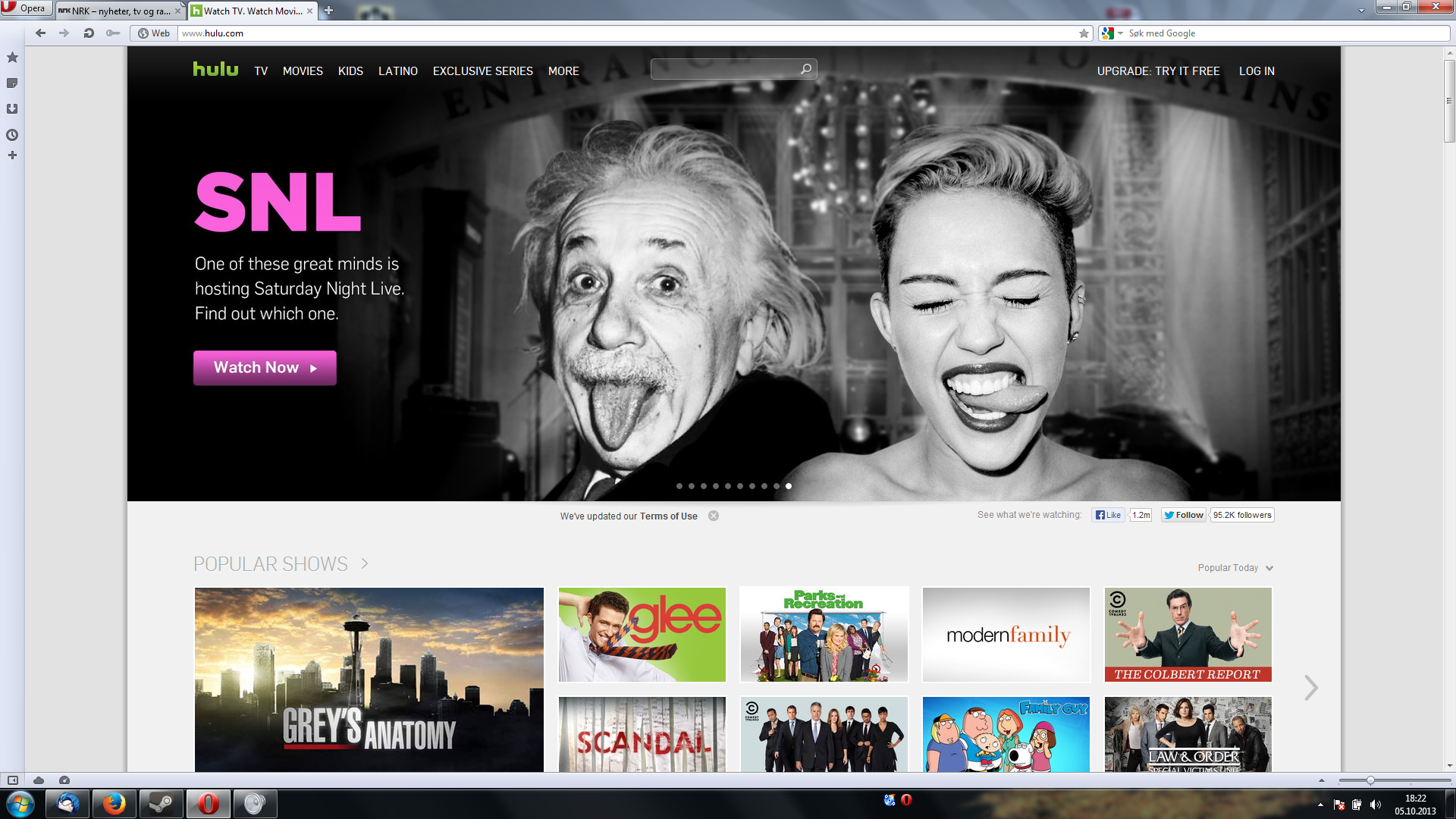The height and width of the screenshot is (819, 1456).
Task: Click the Opera taskbar button
Action: (x=208, y=804)
